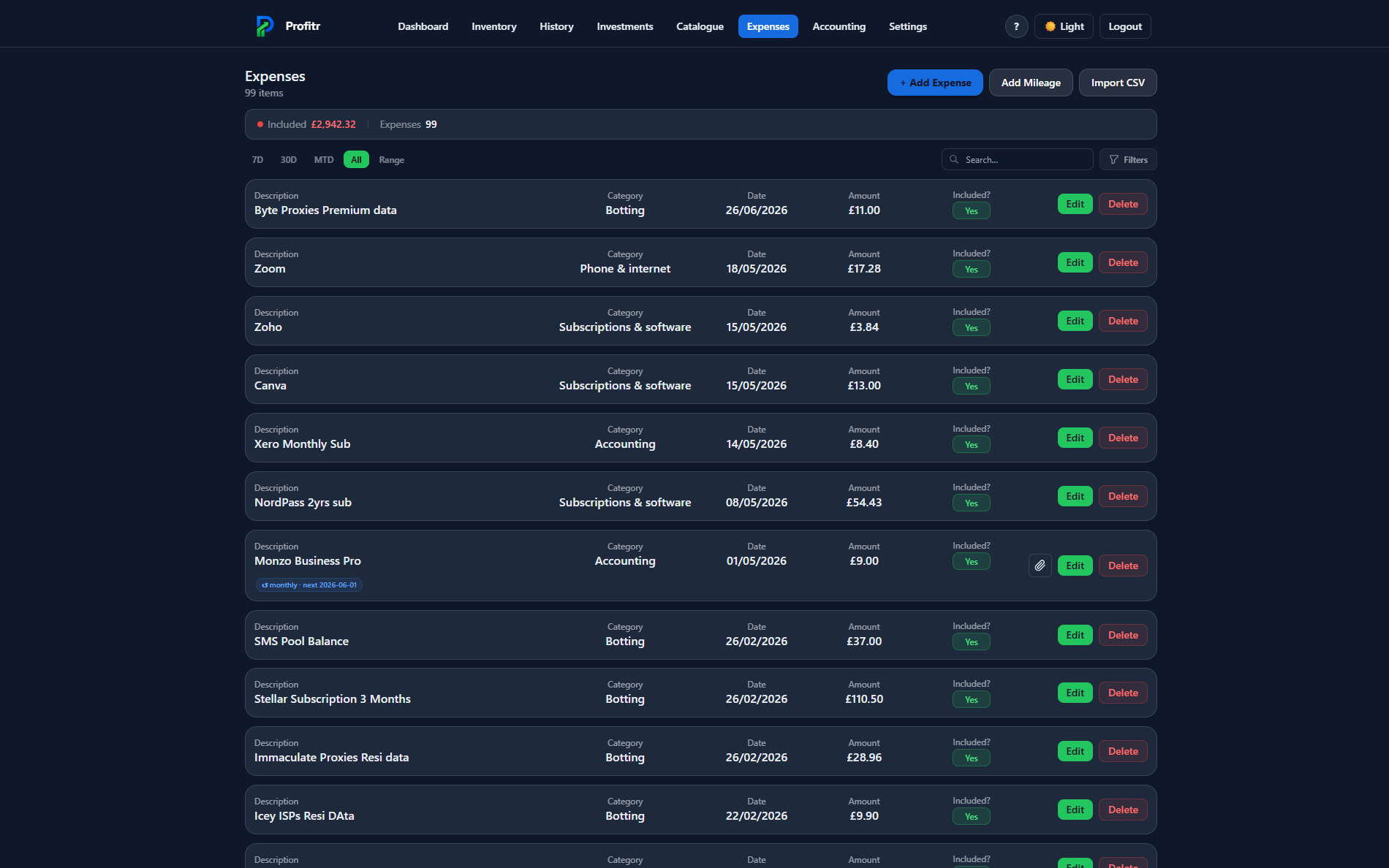Open the Catalogue page

tap(700, 26)
